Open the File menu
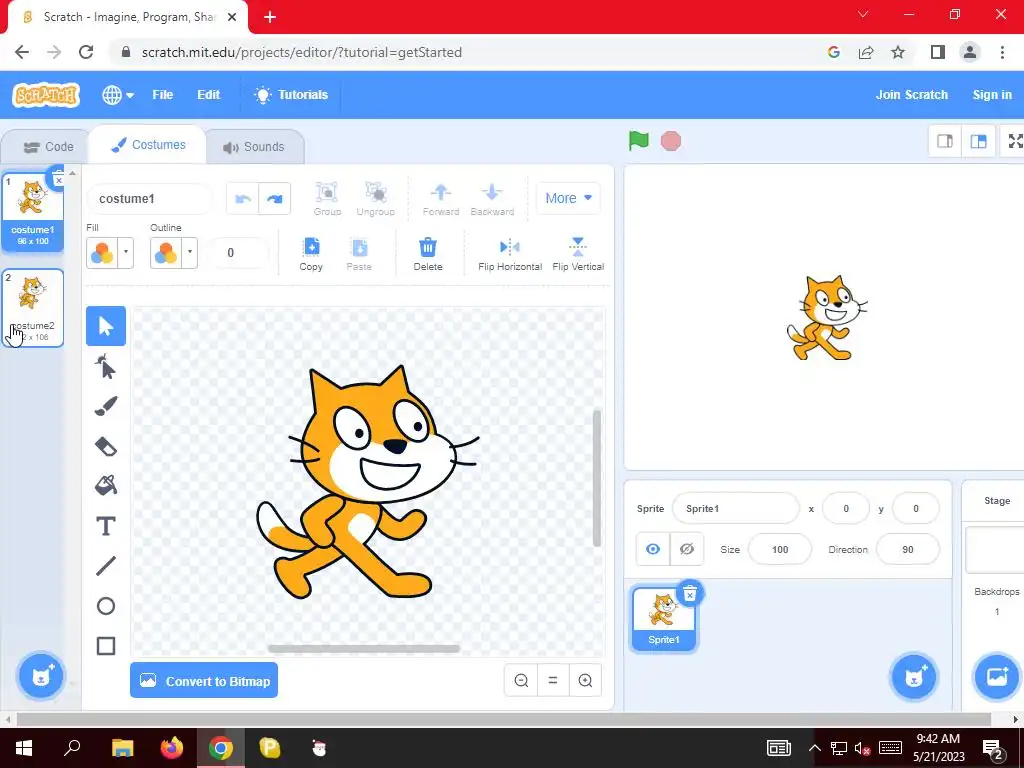 163,95
